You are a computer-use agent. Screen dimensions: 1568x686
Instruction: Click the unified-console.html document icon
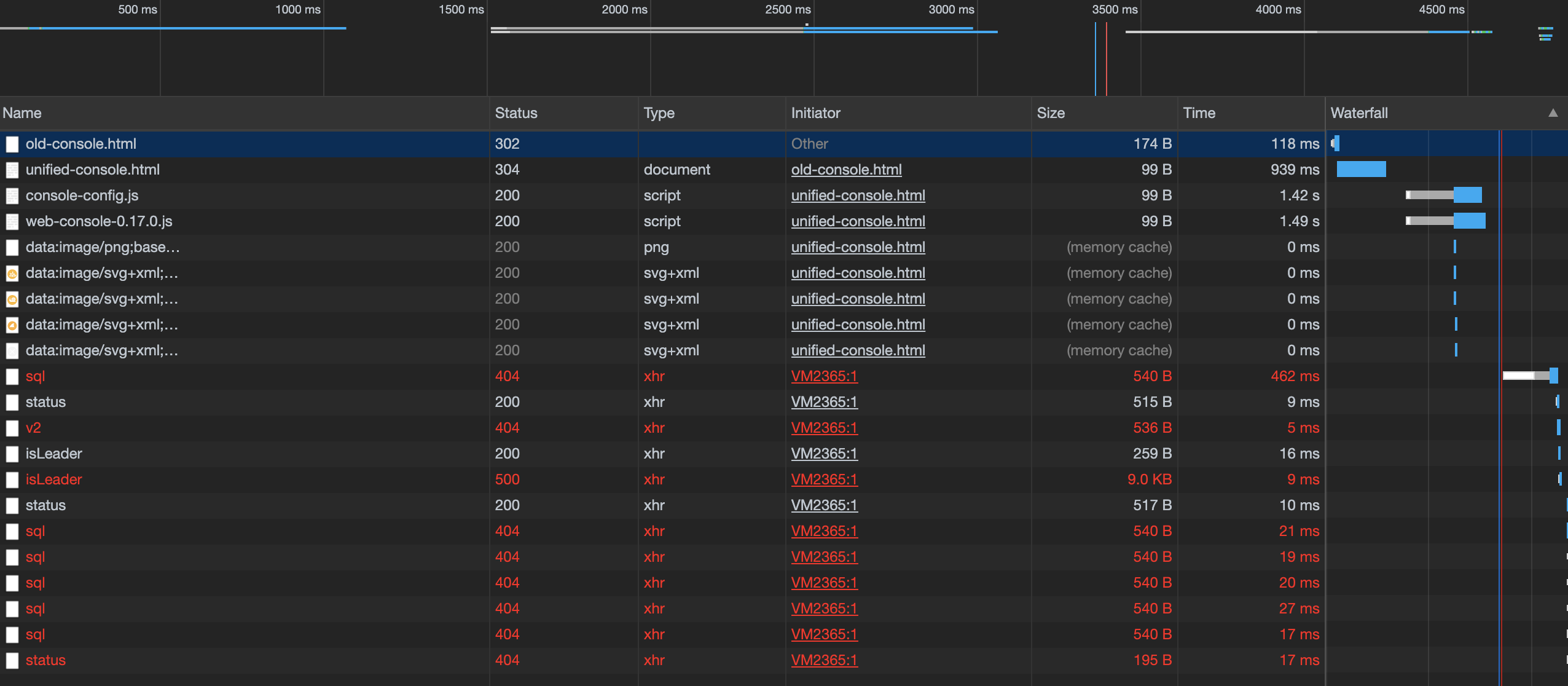click(12, 170)
